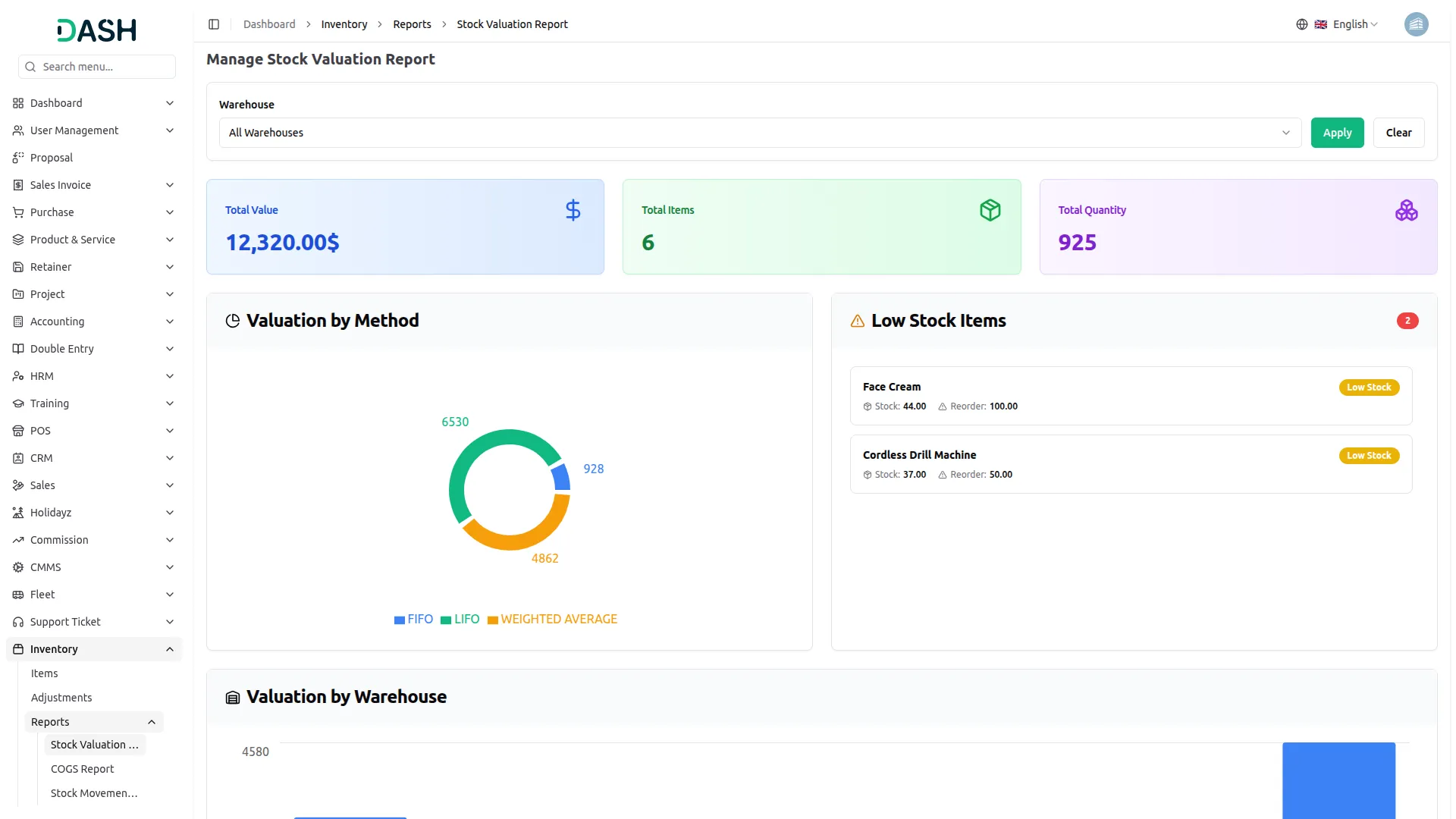1456x819 pixels.
Task: Click the dollar sign Total Value icon
Action: [573, 210]
